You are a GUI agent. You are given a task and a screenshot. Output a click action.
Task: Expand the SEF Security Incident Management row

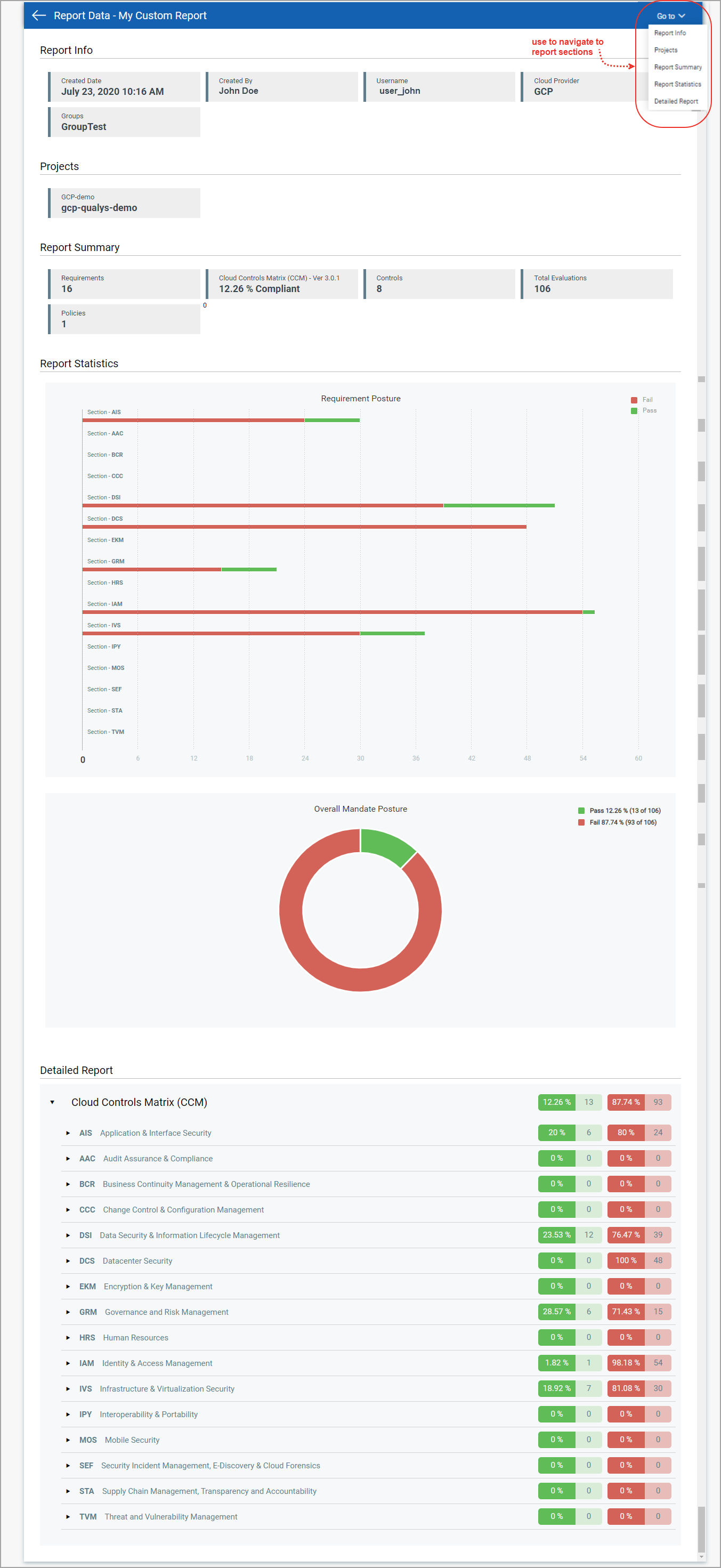pyautogui.click(x=68, y=1465)
